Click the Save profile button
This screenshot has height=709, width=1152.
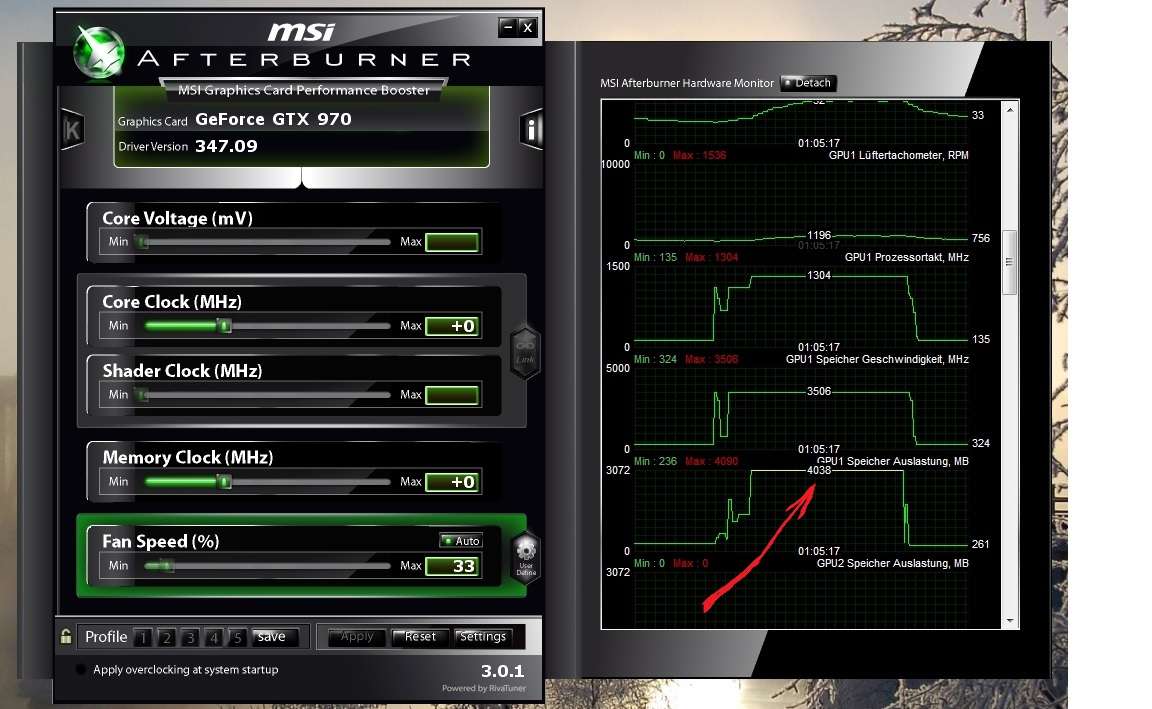[x=275, y=637]
